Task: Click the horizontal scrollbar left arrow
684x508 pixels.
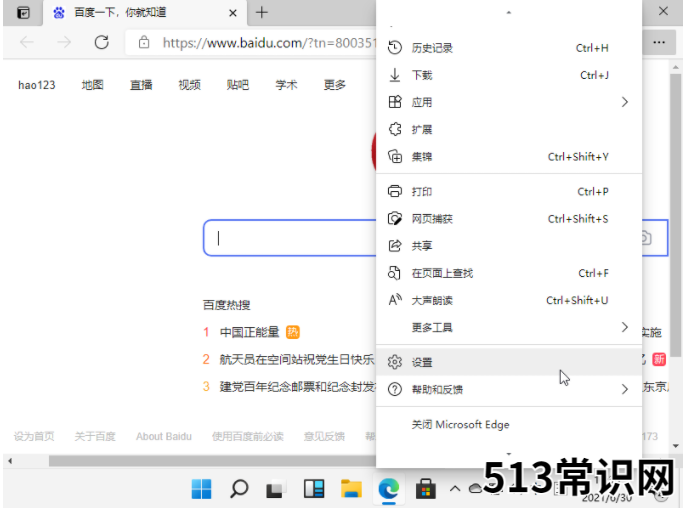Action: point(10,460)
